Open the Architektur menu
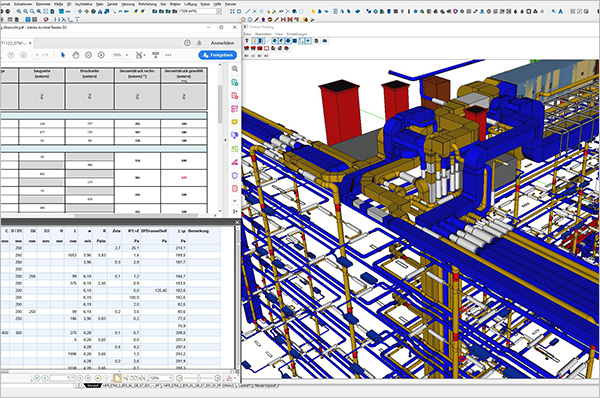600x398 pixels. pyautogui.click(x=83, y=4)
